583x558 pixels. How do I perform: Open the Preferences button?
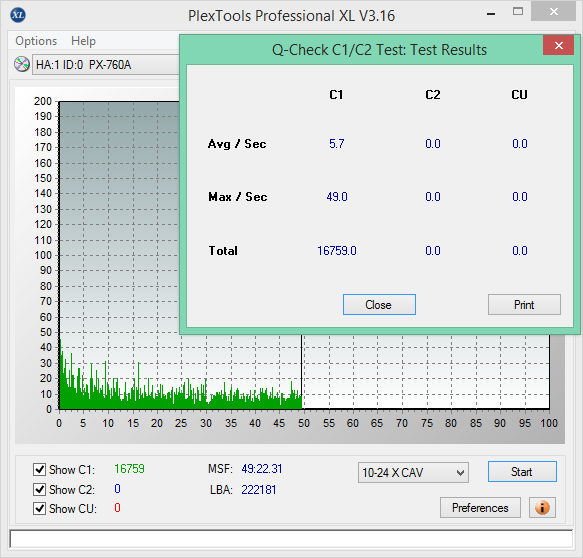pyautogui.click(x=480, y=507)
